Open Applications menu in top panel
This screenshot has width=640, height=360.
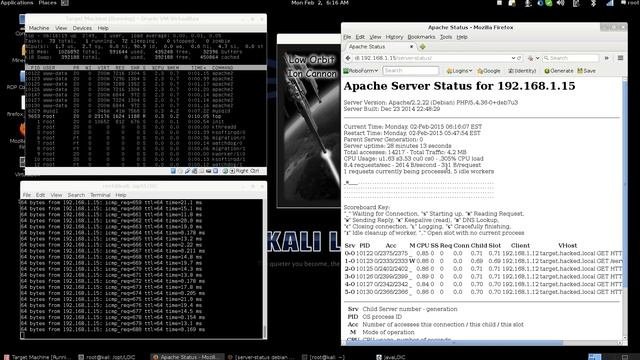coord(17,3)
